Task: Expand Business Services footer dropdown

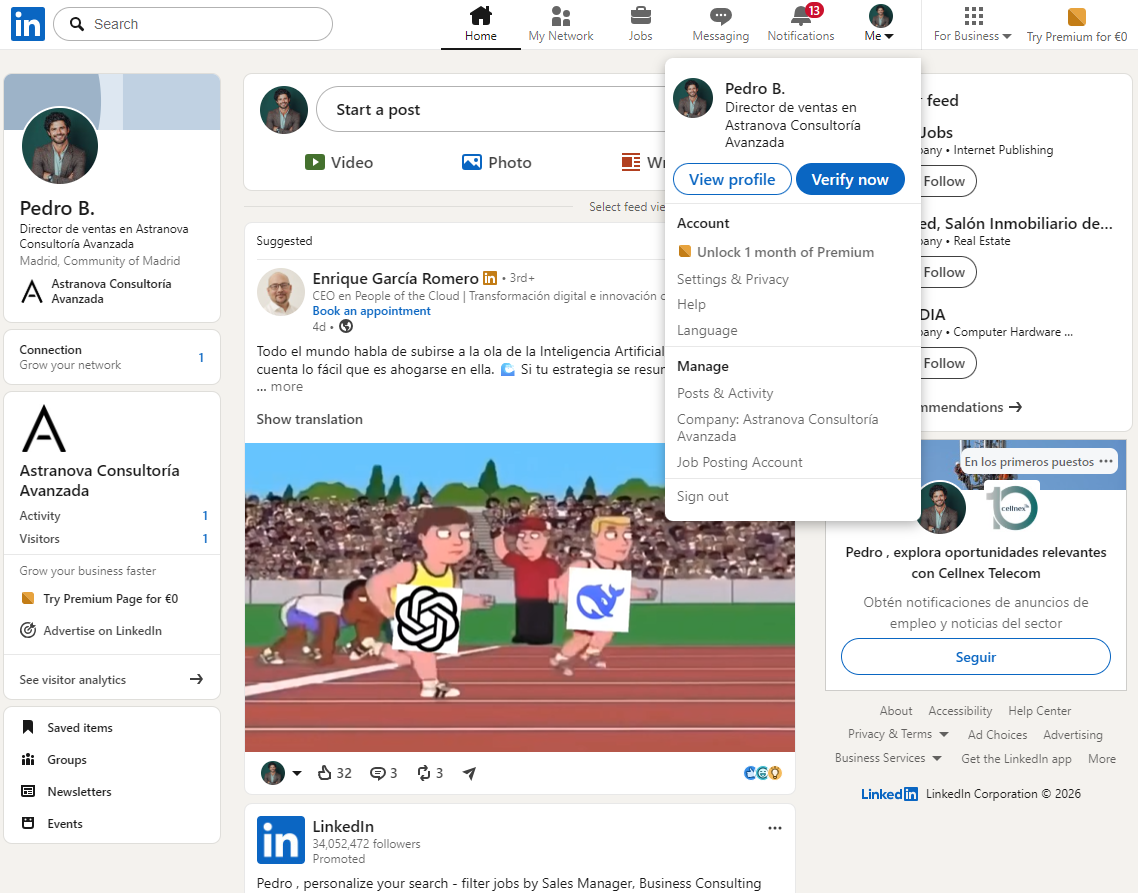Action: (888, 758)
